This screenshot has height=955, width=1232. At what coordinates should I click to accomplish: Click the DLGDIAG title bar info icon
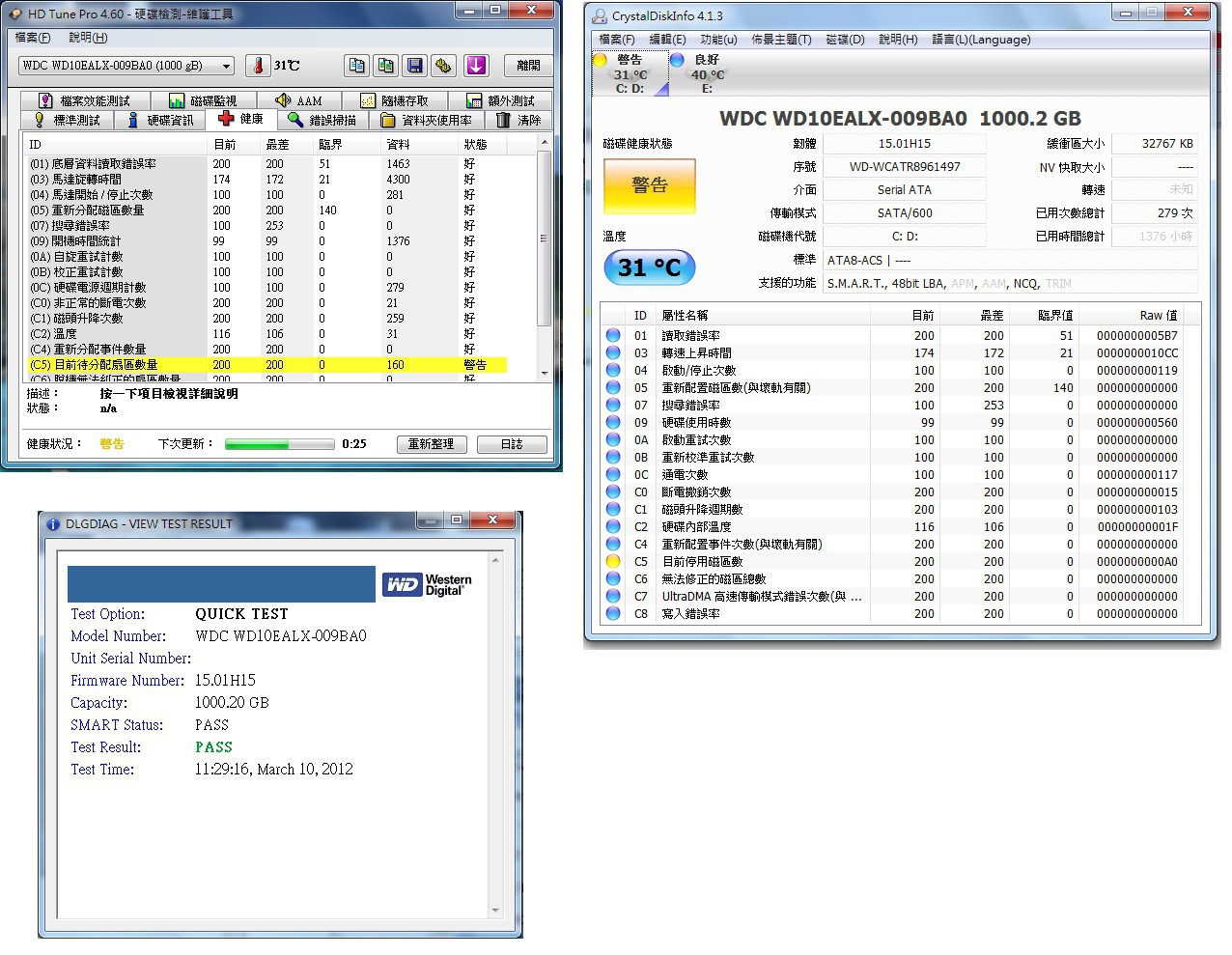pos(53,523)
